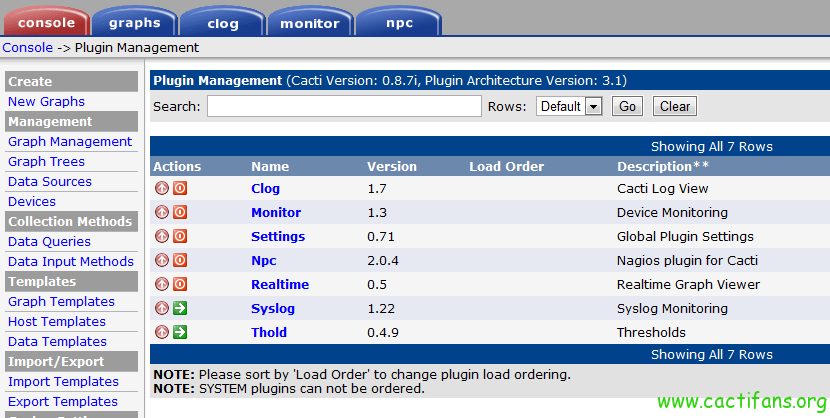The width and height of the screenshot is (830, 418).
Task: Open the Realtime plugin link
Action: point(280,284)
